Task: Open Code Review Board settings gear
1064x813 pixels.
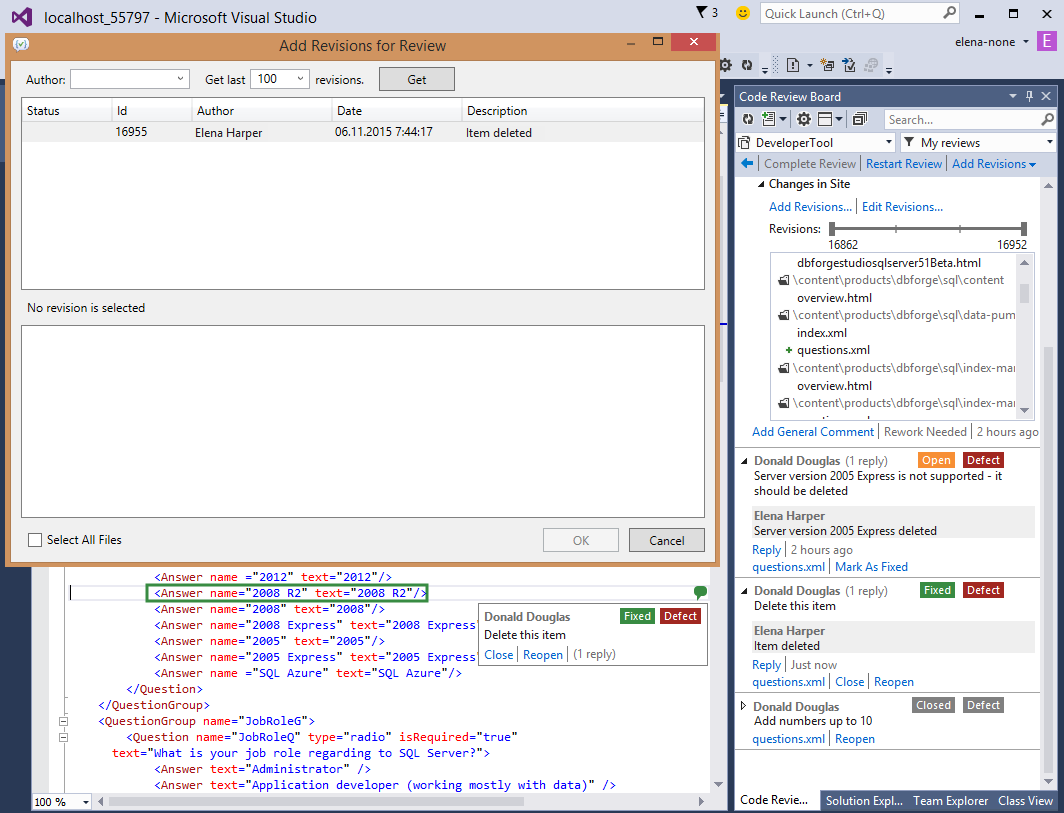Action: click(804, 120)
